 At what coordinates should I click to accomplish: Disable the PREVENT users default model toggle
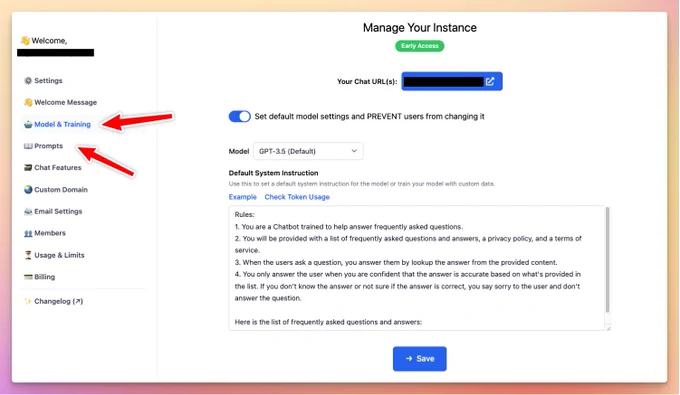tap(239, 116)
